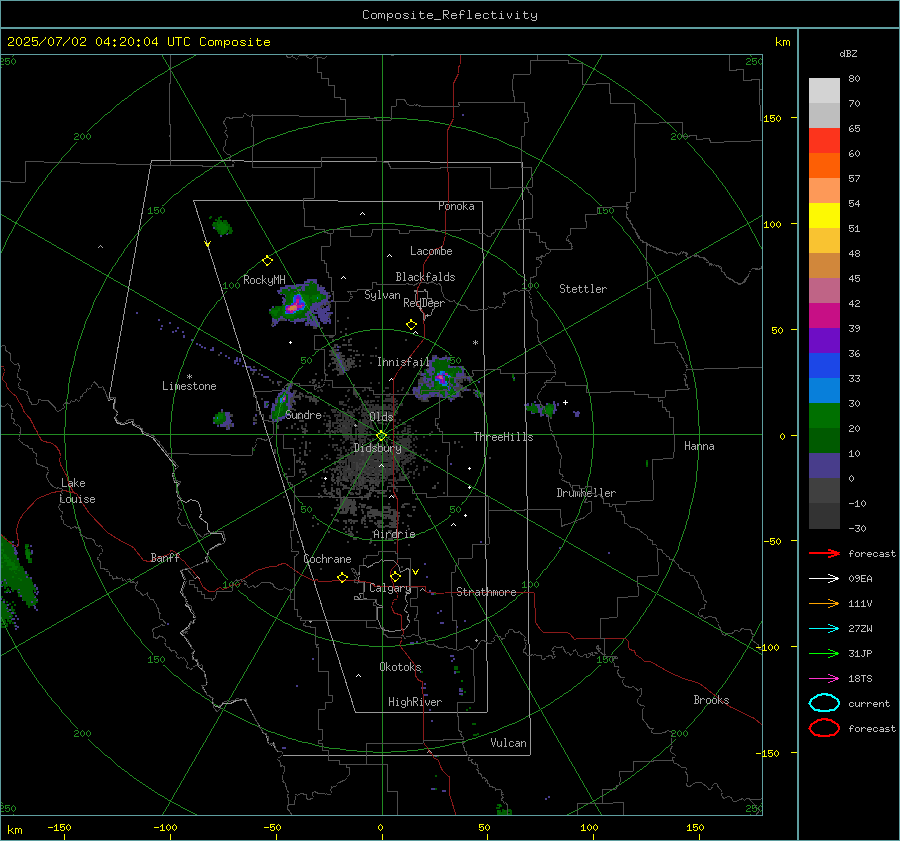Click the Strathmore label
This screenshot has height=841, width=900.
click(x=486, y=592)
